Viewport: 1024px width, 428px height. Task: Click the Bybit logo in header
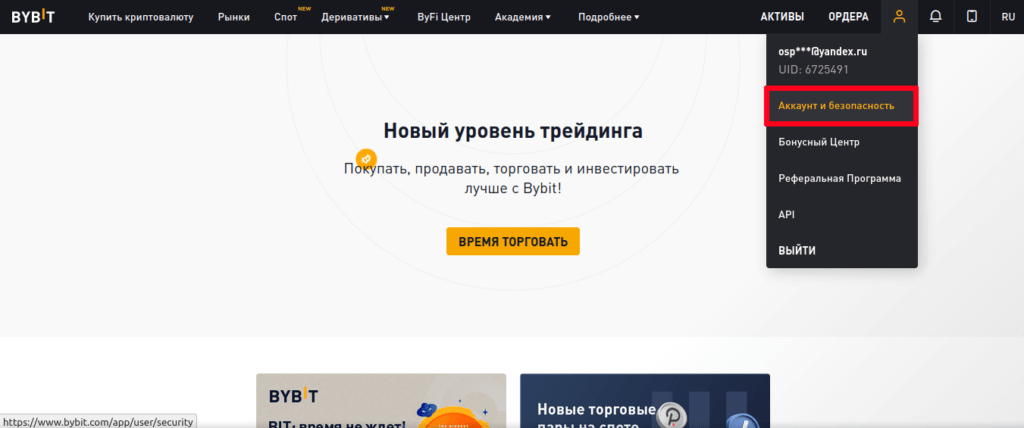pyautogui.click(x=34, y=17)
